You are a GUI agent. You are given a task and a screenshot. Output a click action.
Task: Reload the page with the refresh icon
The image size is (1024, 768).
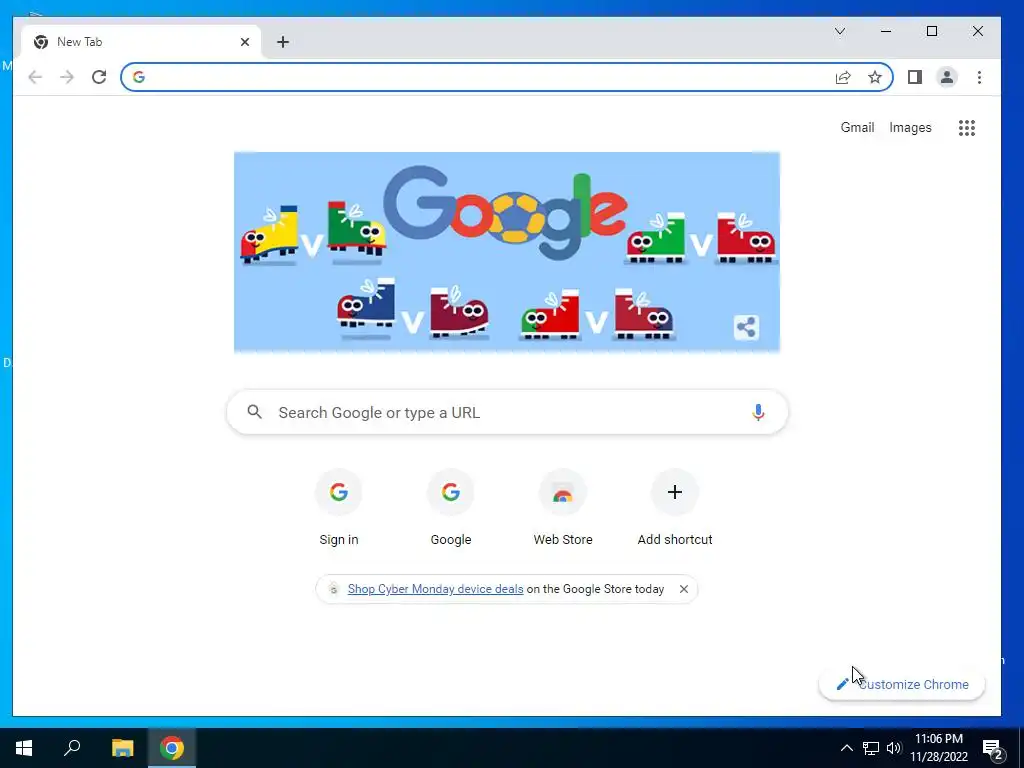pyautogui.click(x=99, y=77)
